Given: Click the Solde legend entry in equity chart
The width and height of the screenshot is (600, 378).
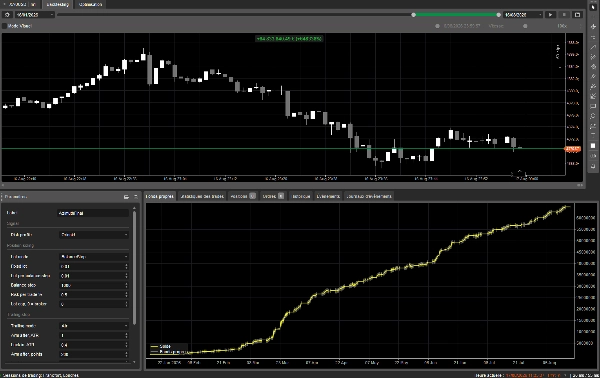Looking at the screenshot, I should coord(161,346).
